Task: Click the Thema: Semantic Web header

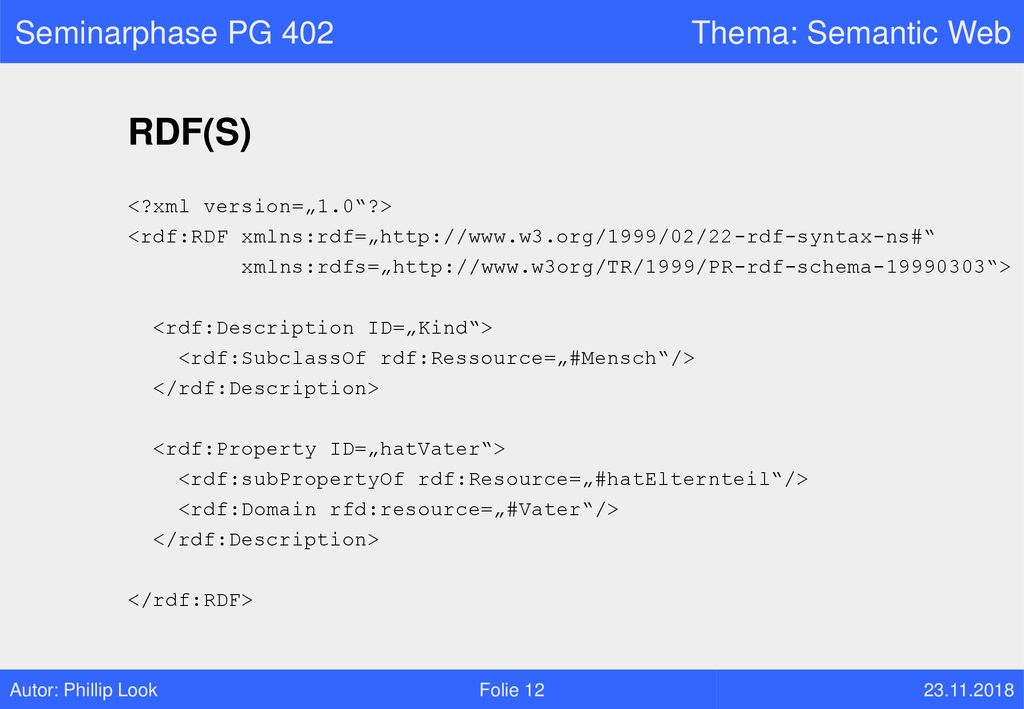Action: pos(851,33)
